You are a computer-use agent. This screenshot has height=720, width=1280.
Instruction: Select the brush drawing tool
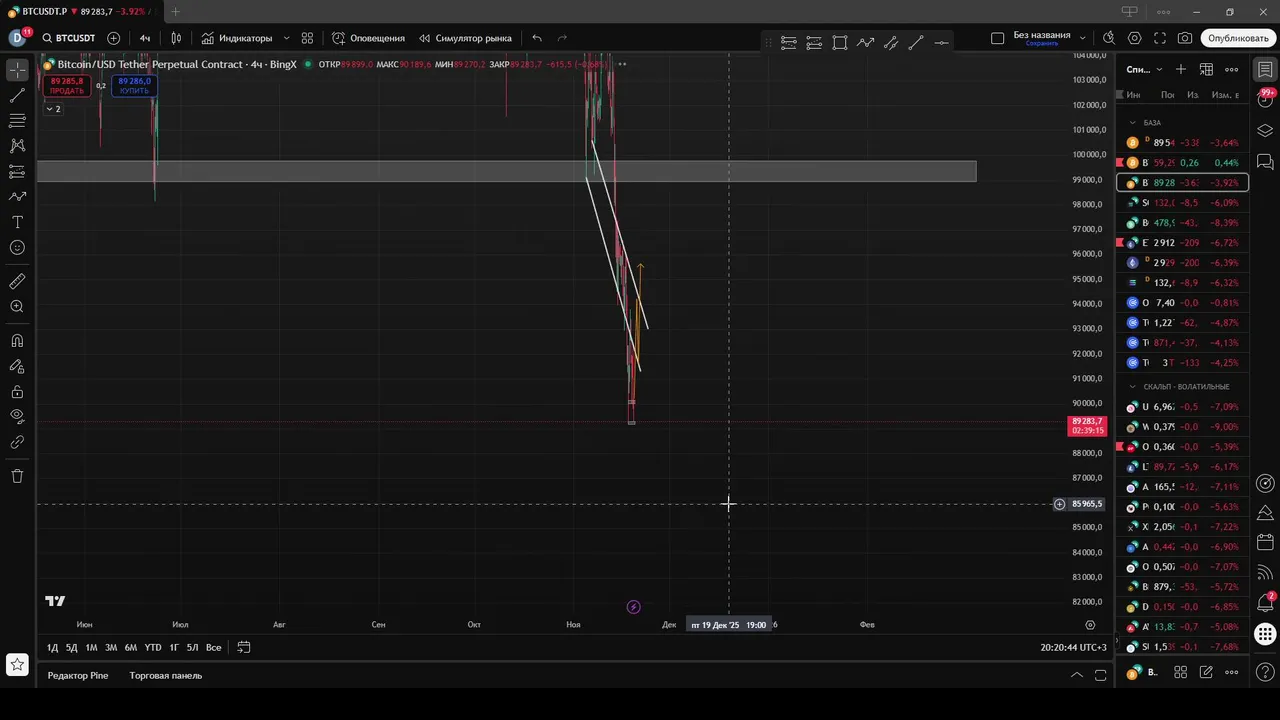(x=17, y=197)
